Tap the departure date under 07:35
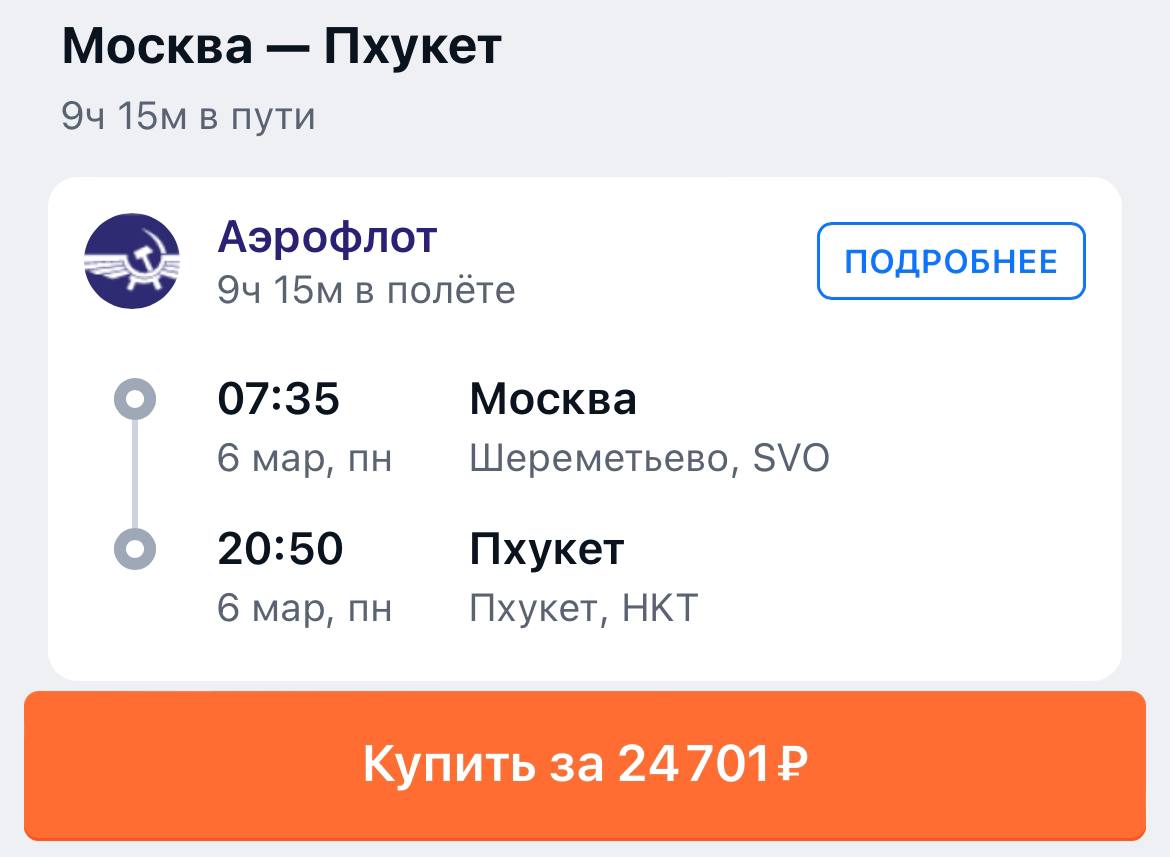 point(304,459)
